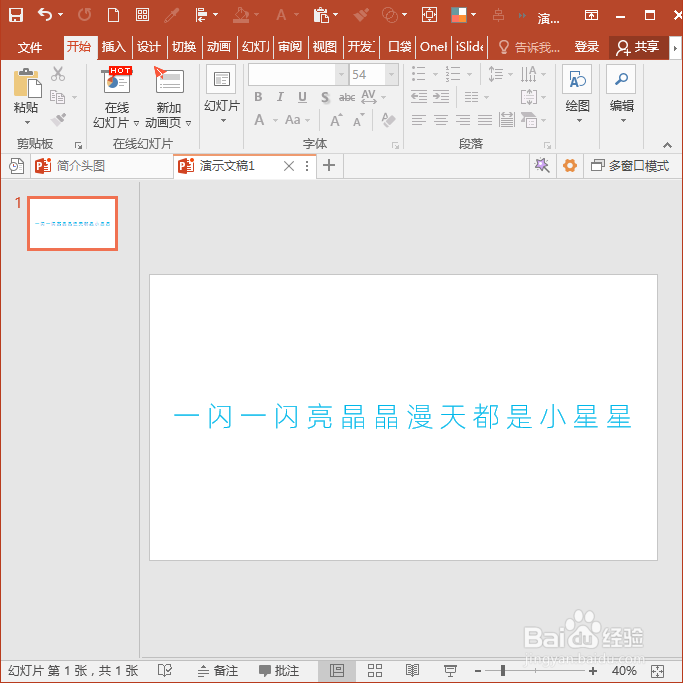The height and width of the screenshot is (683, 683).
Task: Click the font size input field showing 54
Action: pyautogui.click(x=367, y=75)
